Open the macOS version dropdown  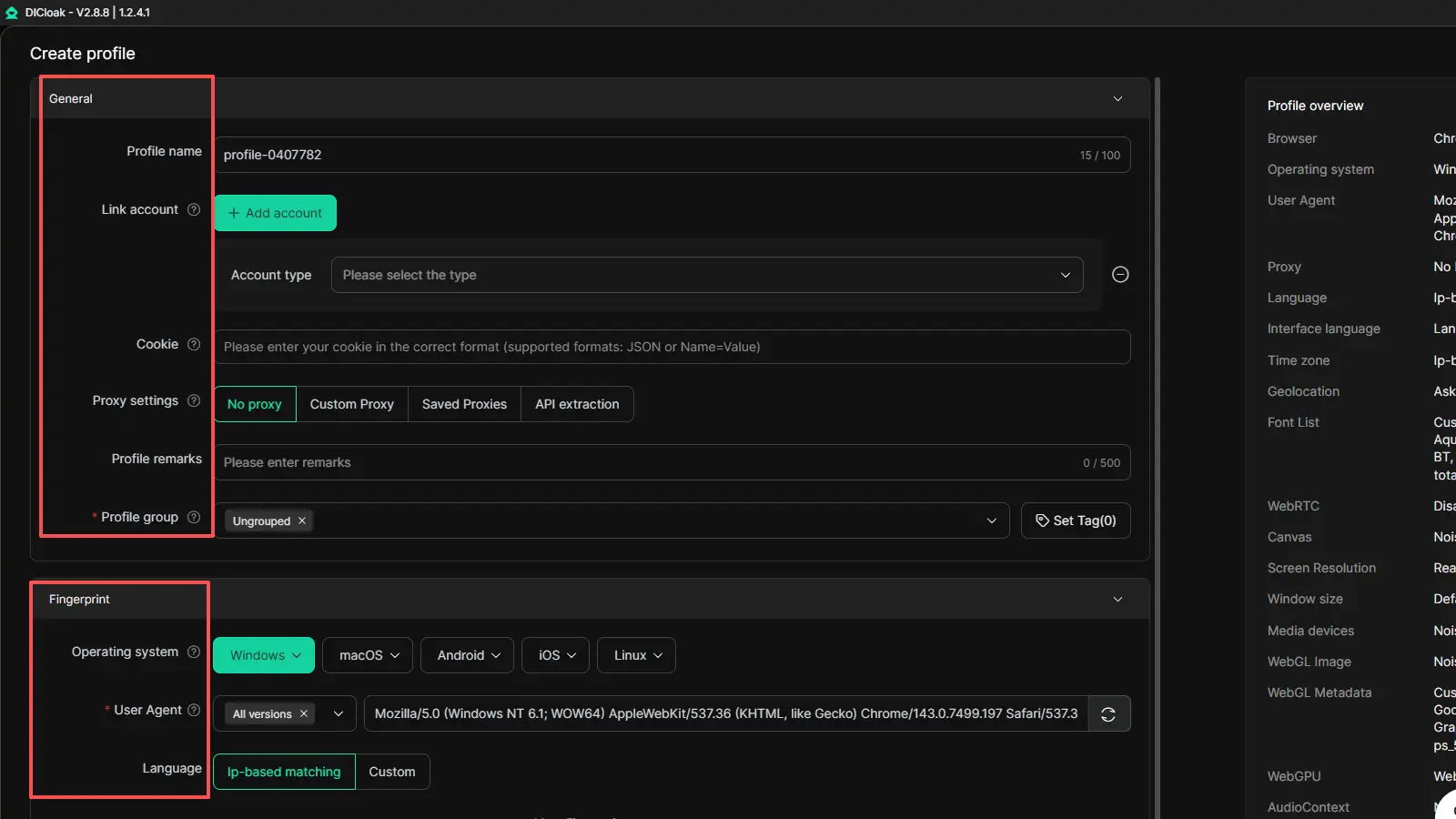[x=369, y=655]
